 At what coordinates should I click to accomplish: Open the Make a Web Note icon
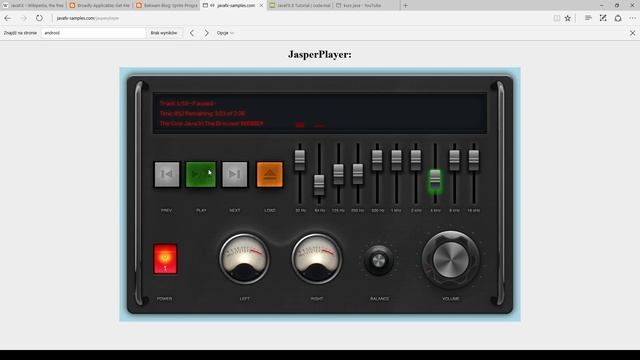[x=603, y=18]
